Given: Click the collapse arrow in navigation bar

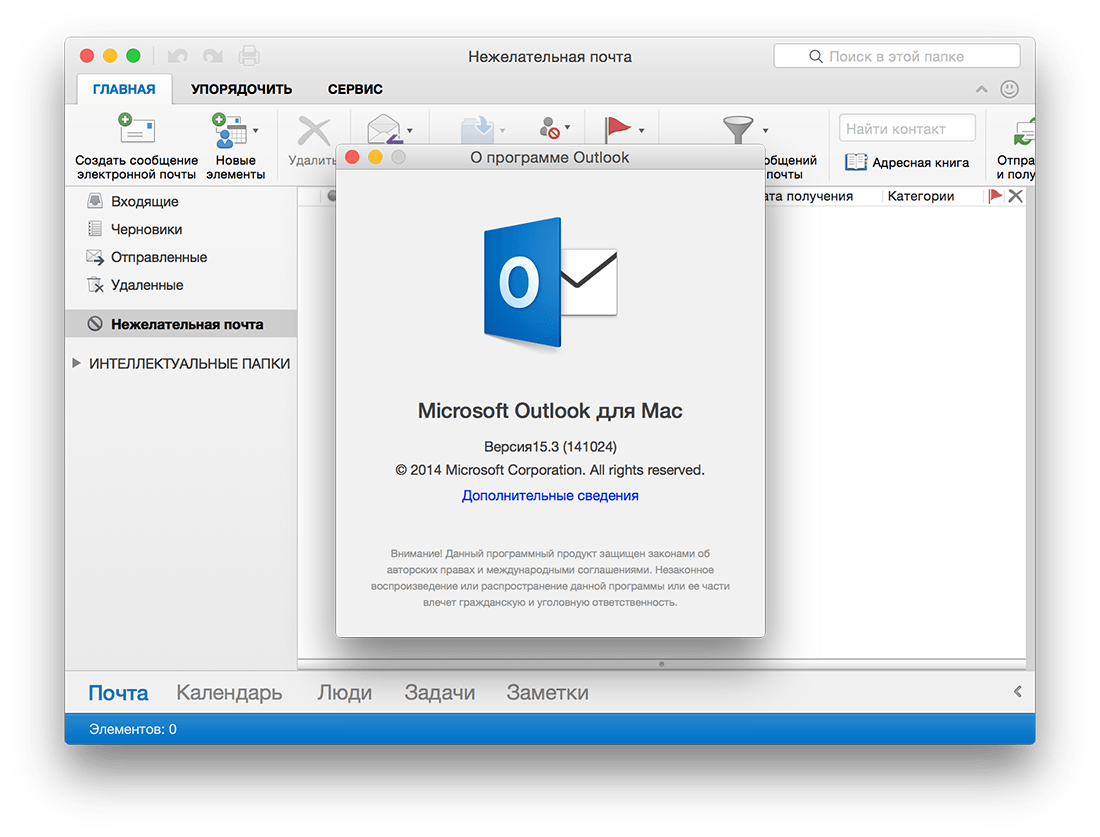Looking at the screenshot, I should point(1017,692).
